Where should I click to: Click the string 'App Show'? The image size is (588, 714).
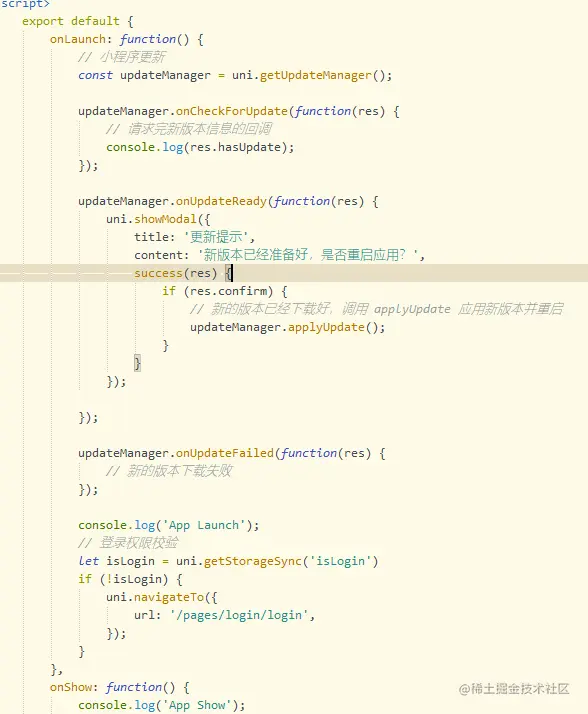(x=197, y=705)
